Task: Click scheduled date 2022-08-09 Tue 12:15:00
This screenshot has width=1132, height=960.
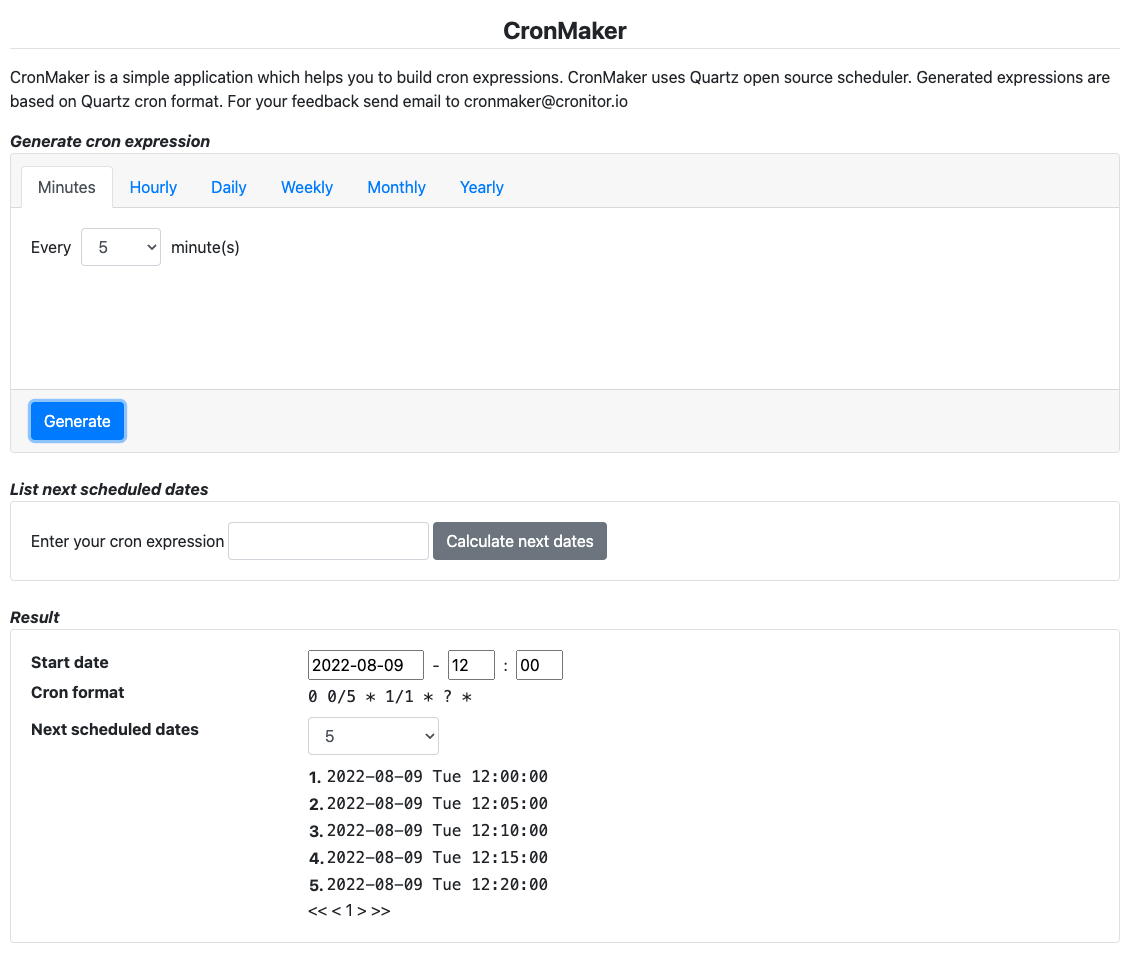Action: (437, 858)
